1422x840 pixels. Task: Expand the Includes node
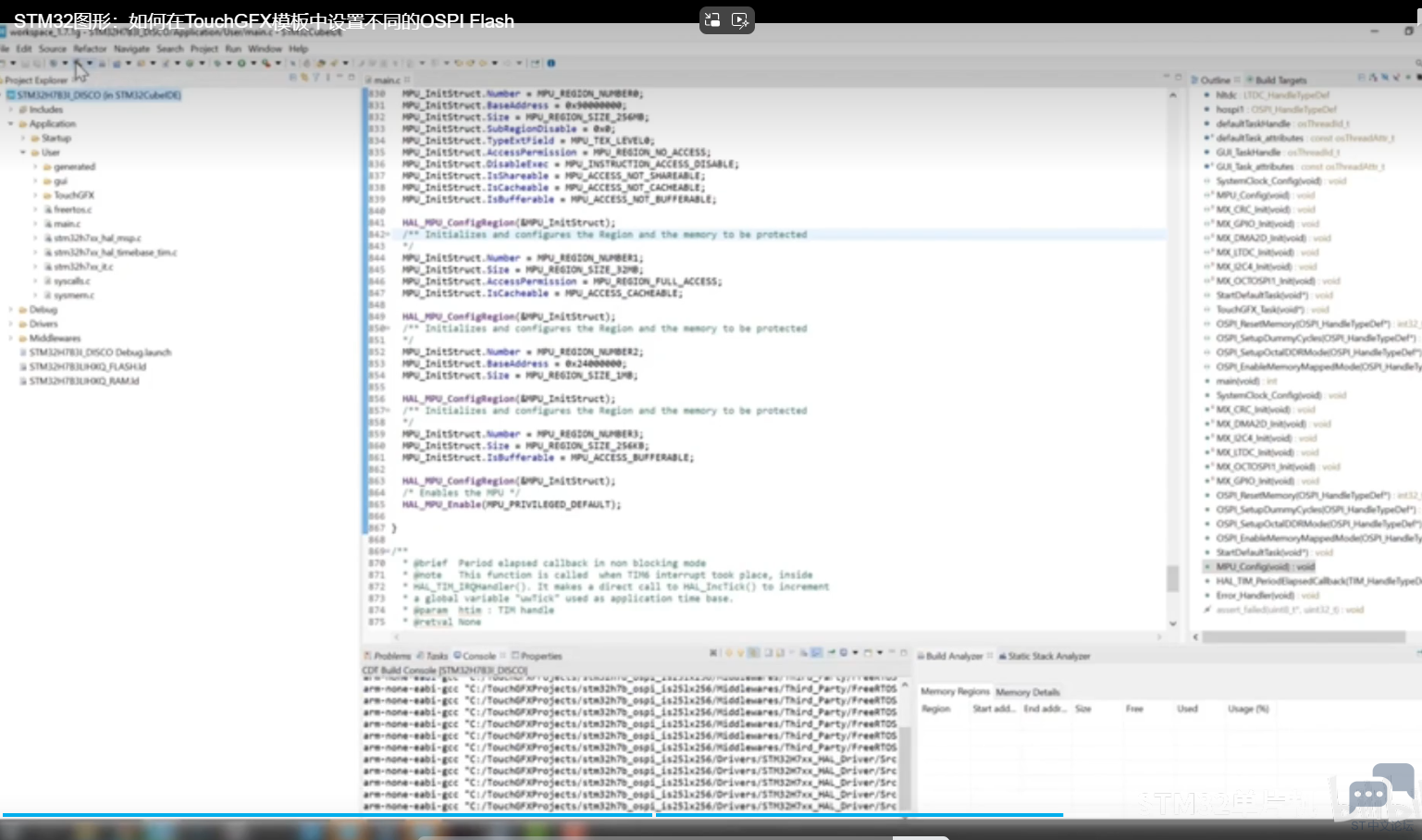(11, 109)
